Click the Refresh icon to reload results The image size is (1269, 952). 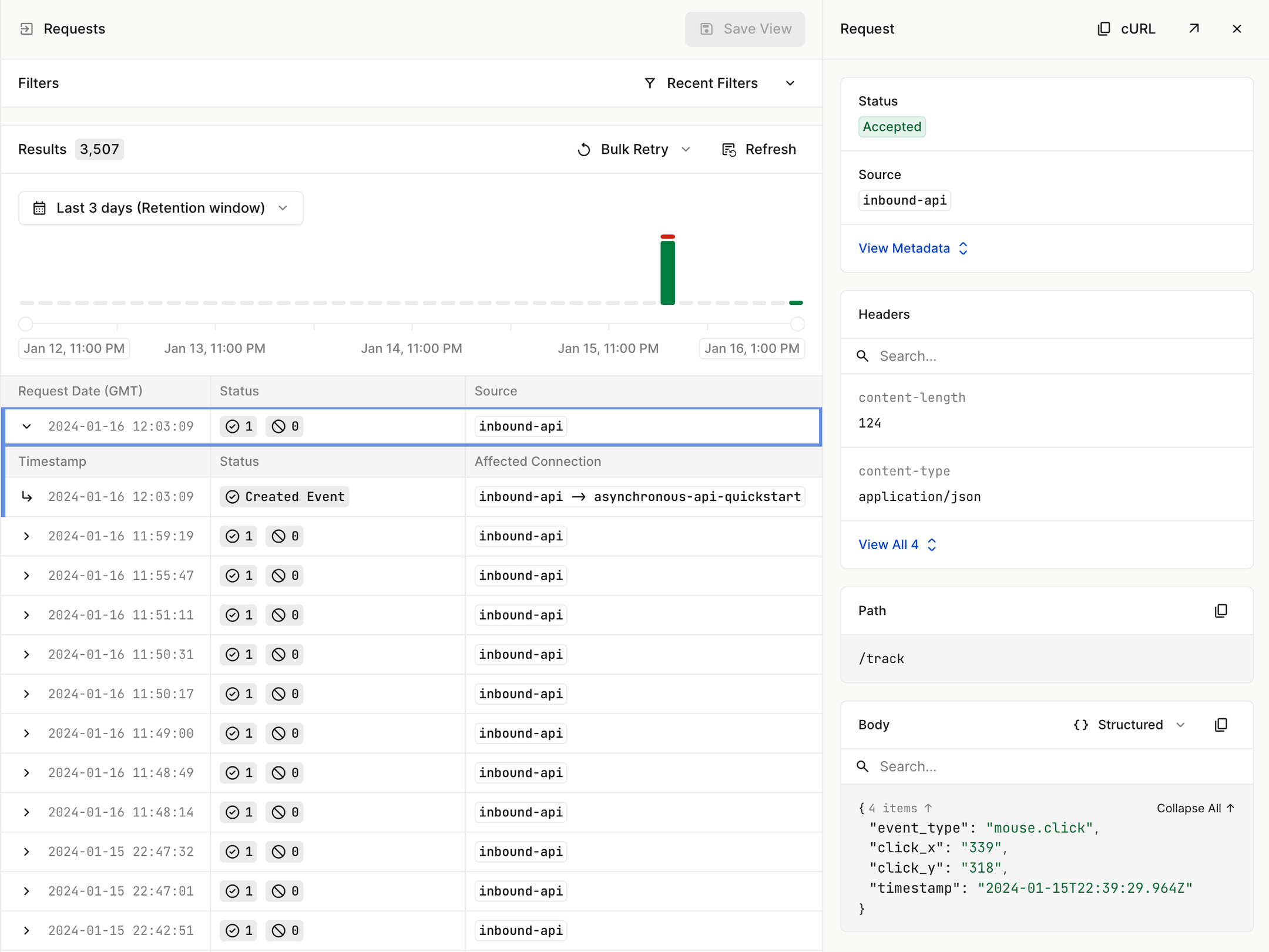[728, 149]
